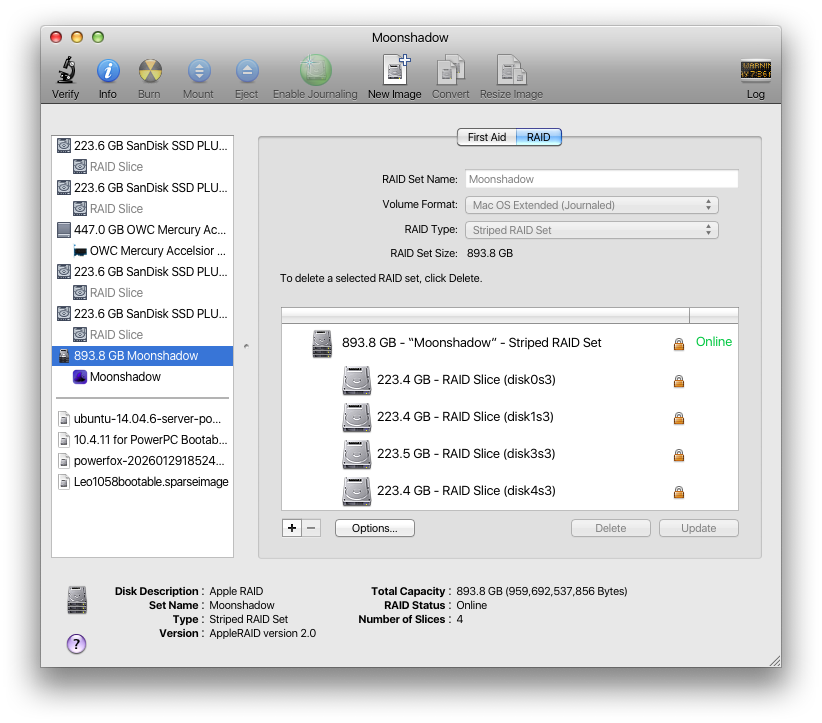
Task: Click the Resize Image toolbar icon
Action: pyautogui.click(x=512, y=72)
